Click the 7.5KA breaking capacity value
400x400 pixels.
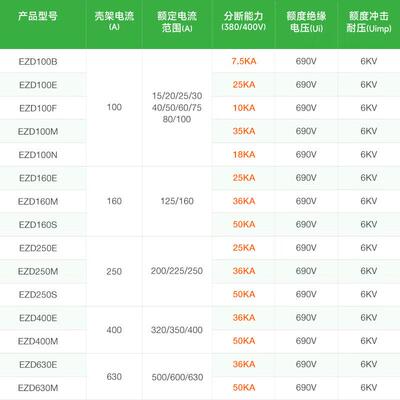click(x=244, y=61)
